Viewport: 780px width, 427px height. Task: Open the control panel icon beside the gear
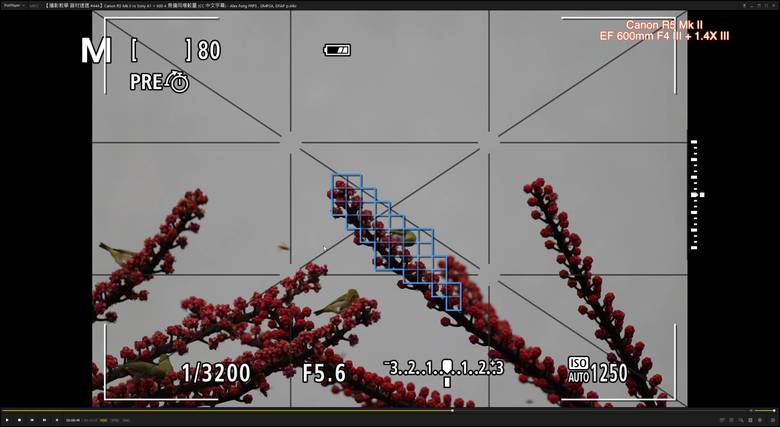(751, 420)
